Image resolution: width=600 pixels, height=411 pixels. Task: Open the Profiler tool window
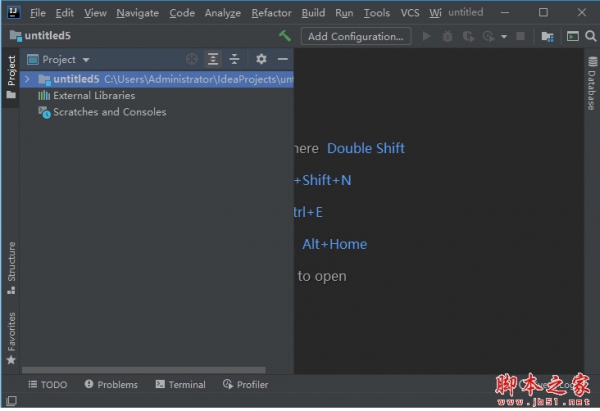point(246,385)
